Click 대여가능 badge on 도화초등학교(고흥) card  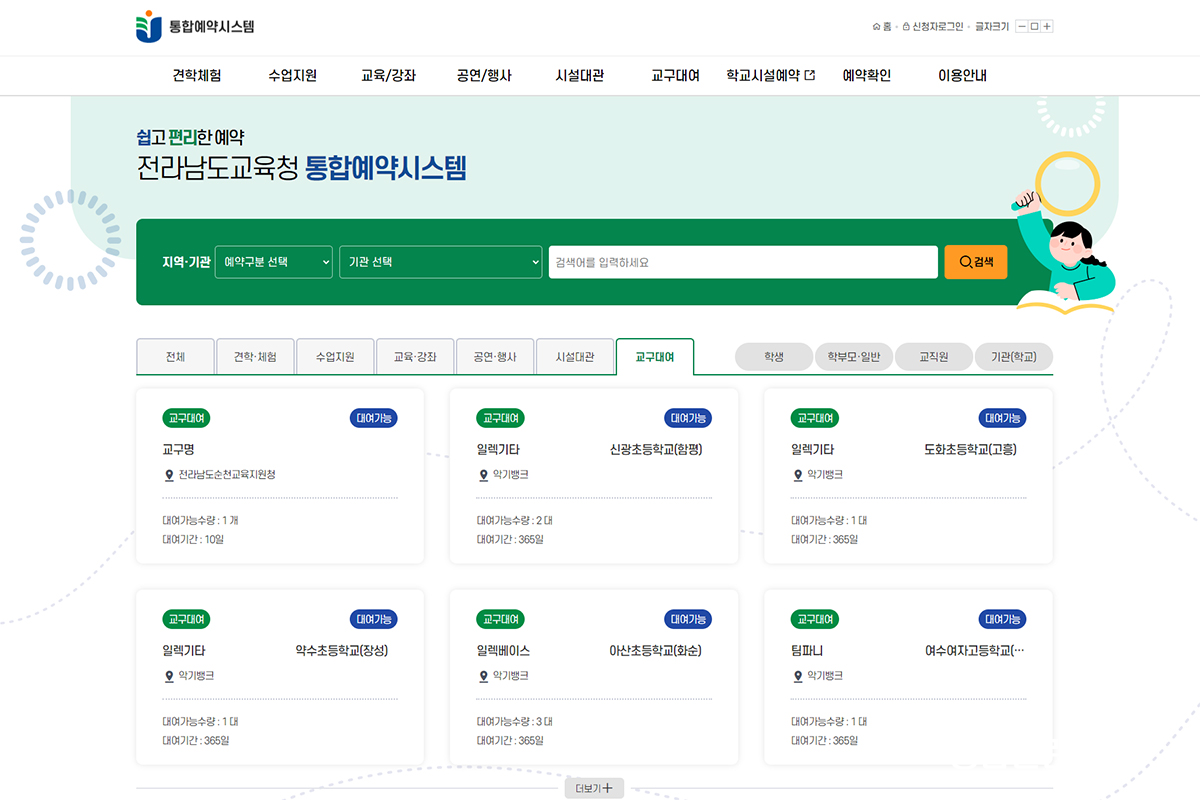tap(1002, 418)
